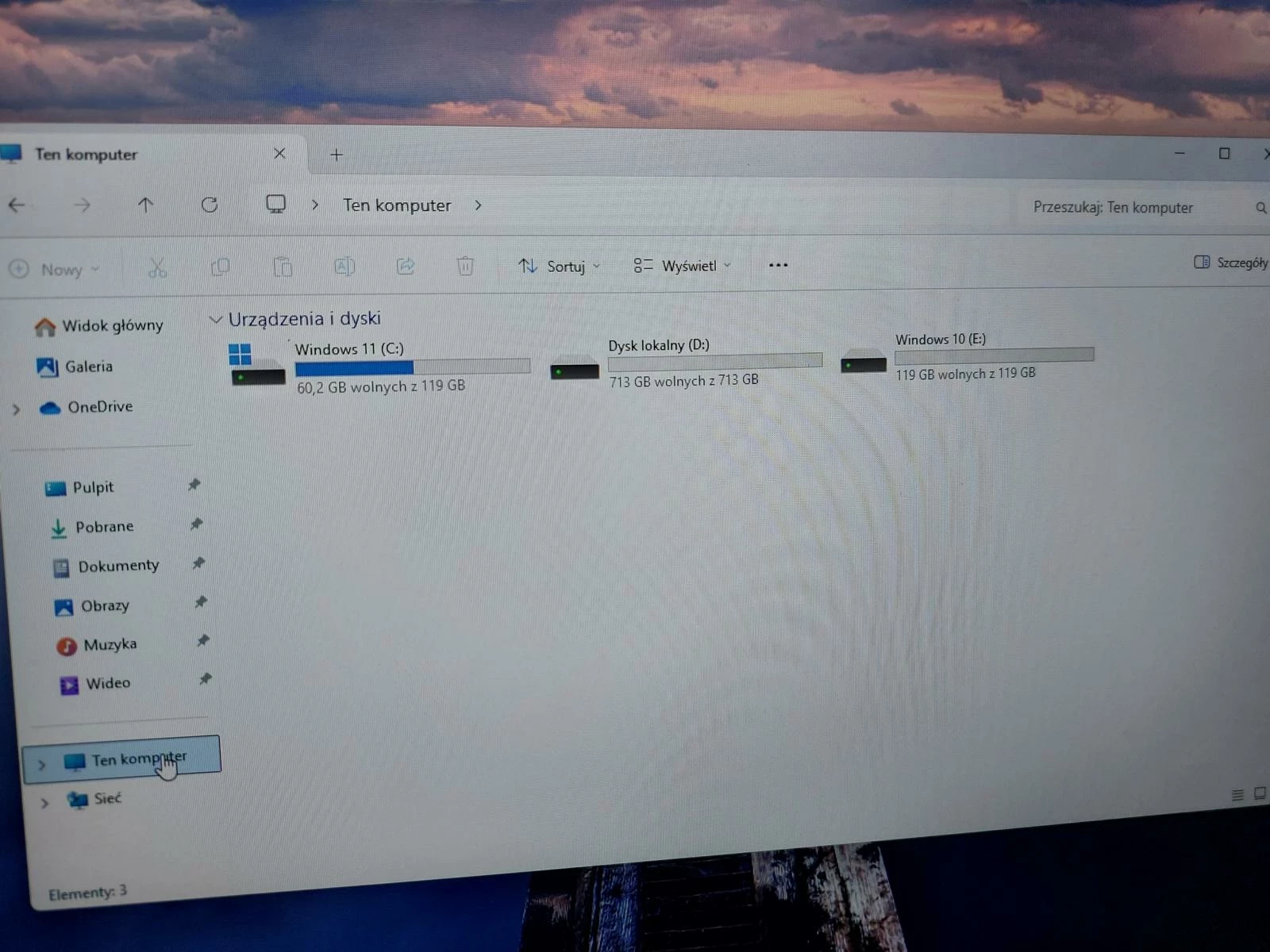
Task: Go up one folder level arrow
Action: 145,205
